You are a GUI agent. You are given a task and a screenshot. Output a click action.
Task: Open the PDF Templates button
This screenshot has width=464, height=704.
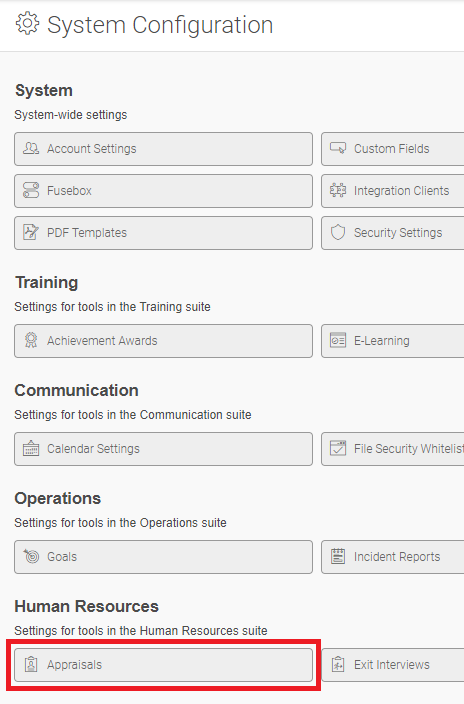click(x=164, y=233)
